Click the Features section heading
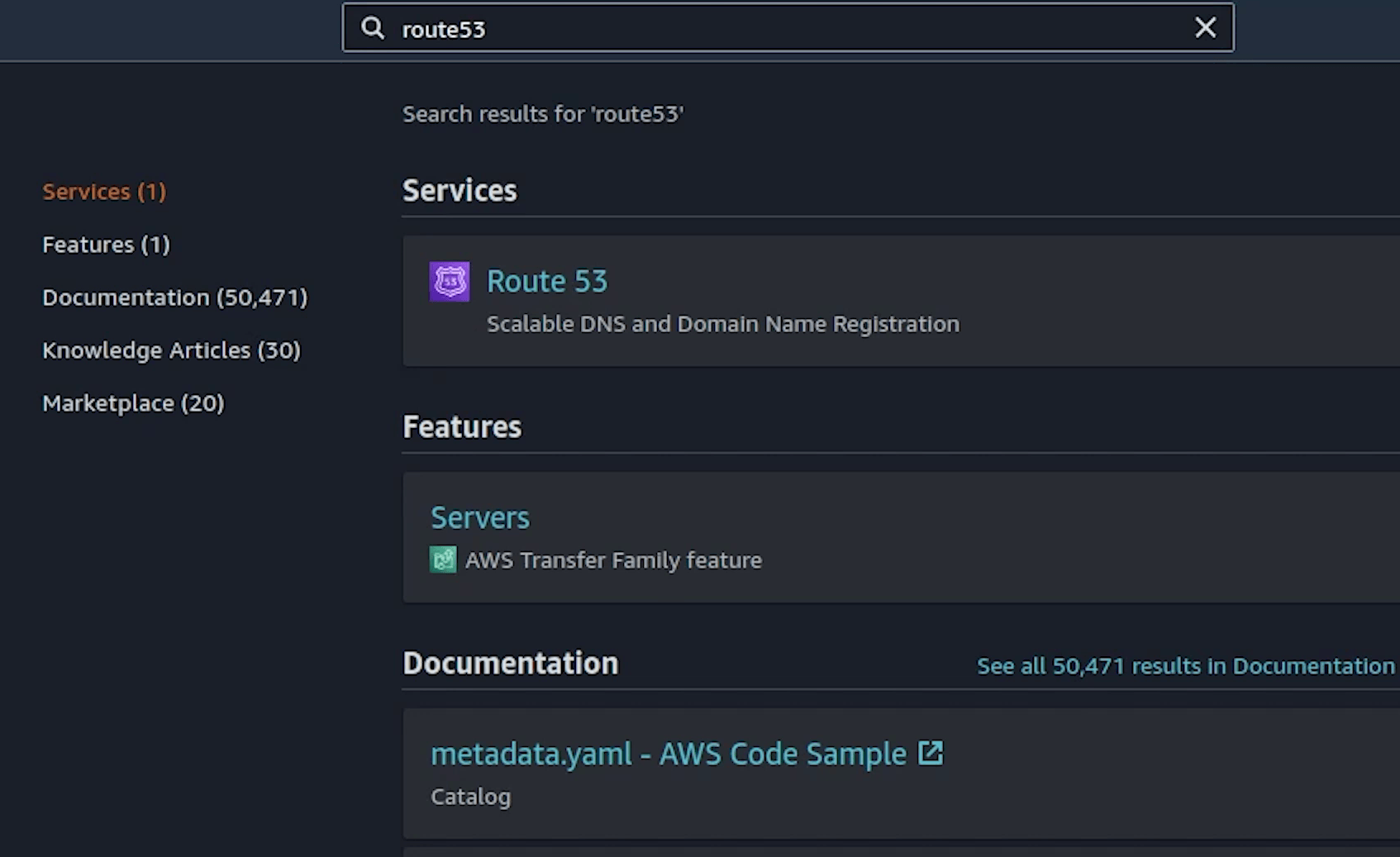Screen dimensions: 1400x857 coord(462,427)
